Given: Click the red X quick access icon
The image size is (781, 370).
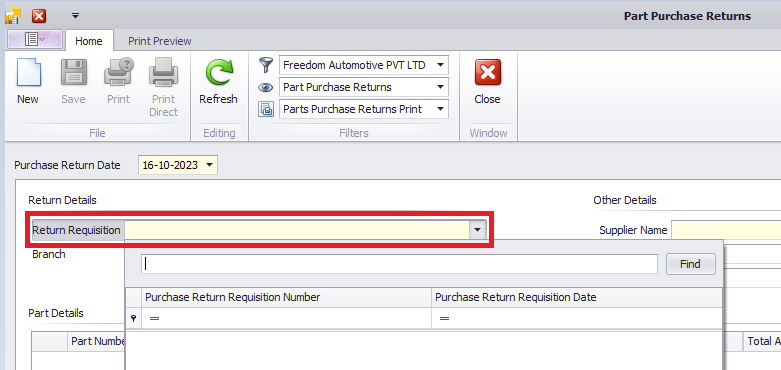Looking at the screenshot, I should (x=39, y=16).
